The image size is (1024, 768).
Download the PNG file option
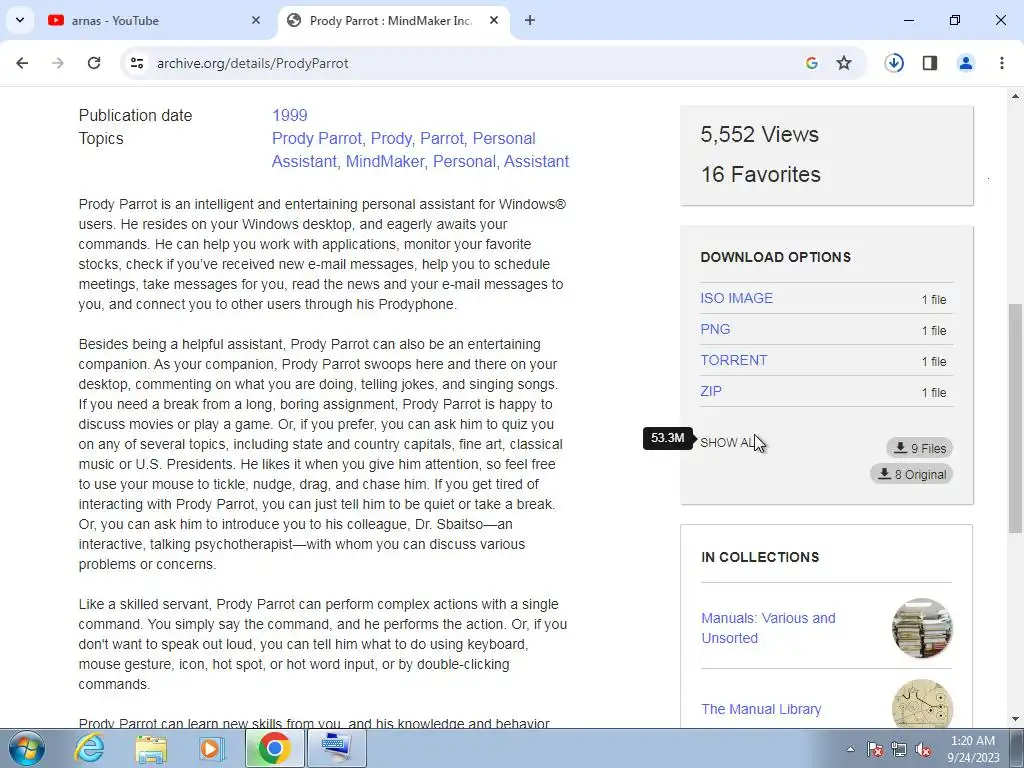[x=715, y=329]
